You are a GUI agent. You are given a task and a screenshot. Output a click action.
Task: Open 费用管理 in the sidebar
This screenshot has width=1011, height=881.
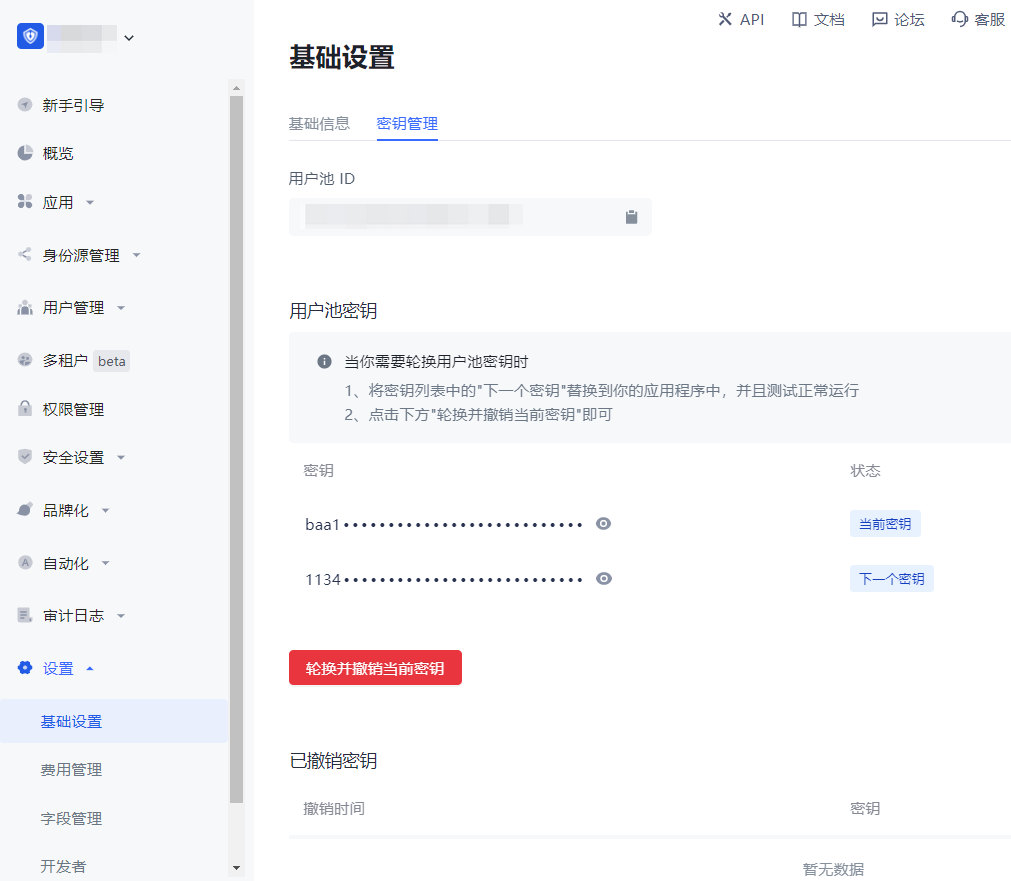71,770
